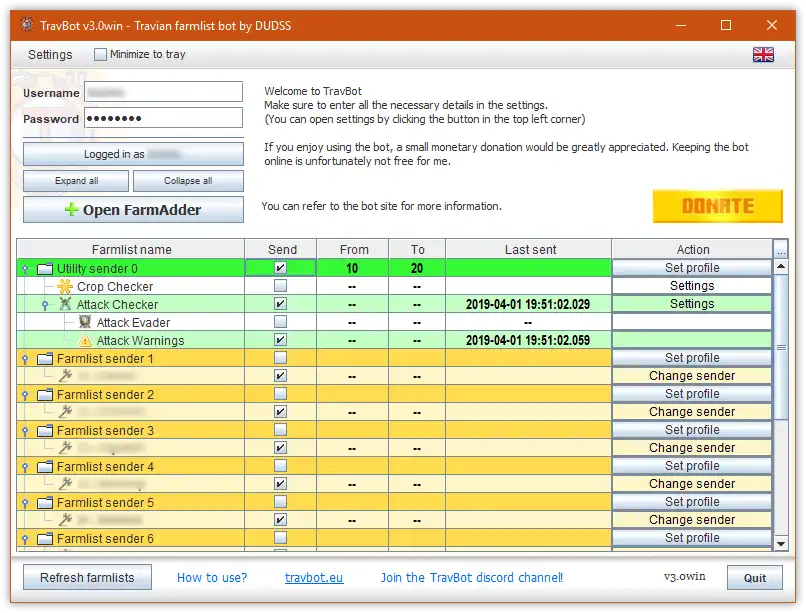Uncheck Send for Attack Checker
The width and height of the screenshot is (806, 613).
click(x=280, y=304)
